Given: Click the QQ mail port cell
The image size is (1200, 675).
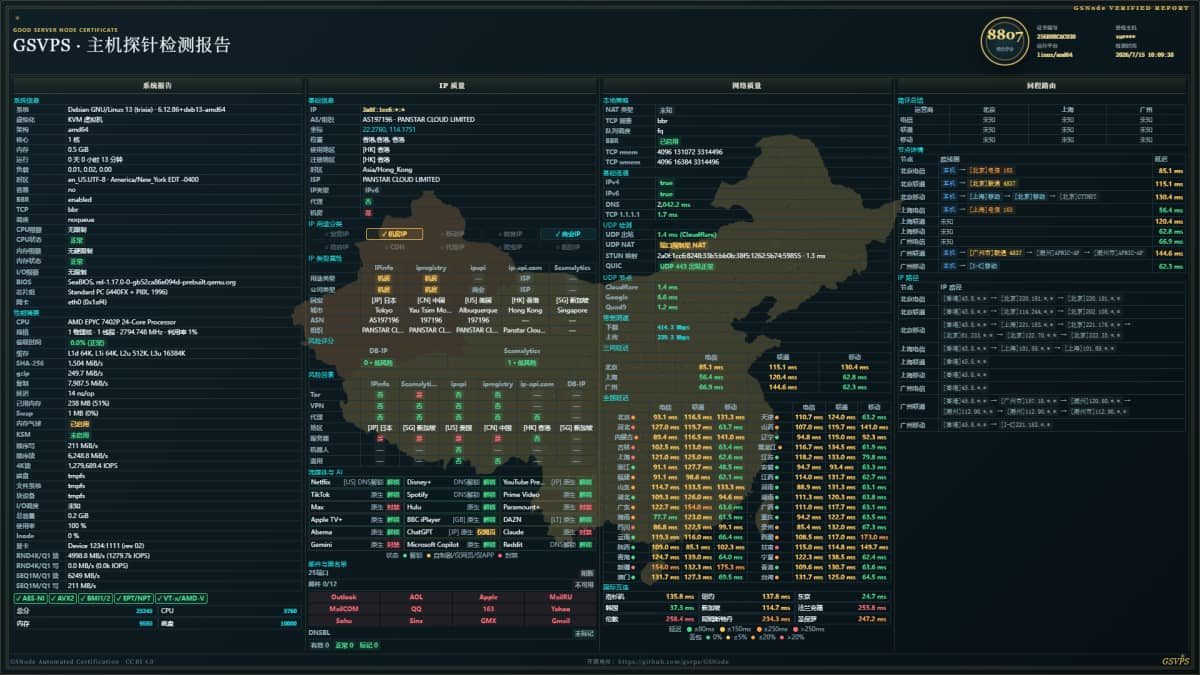Looking at the screenshot, I should 415,608.
